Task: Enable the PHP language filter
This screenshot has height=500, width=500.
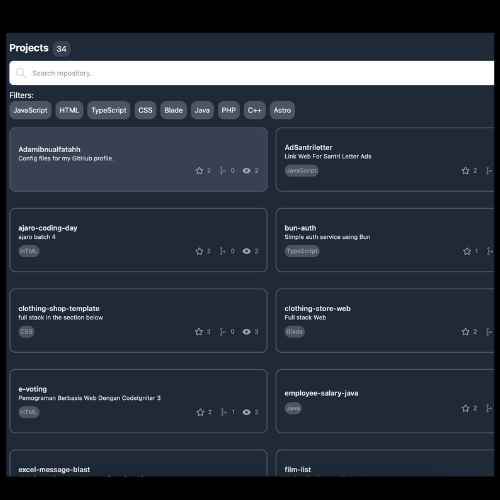Action: click(x=229, y=110)
